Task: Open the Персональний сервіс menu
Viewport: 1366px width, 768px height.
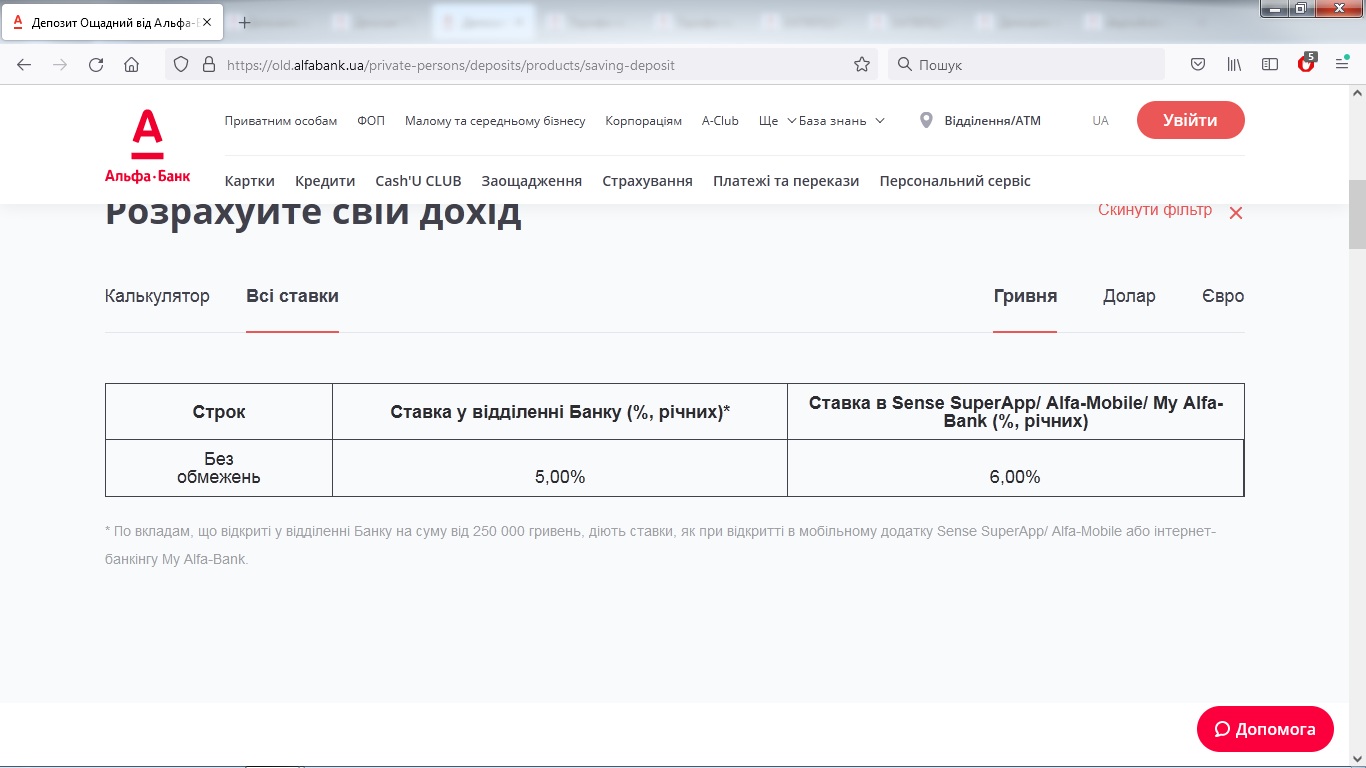Action: point(955,181)
